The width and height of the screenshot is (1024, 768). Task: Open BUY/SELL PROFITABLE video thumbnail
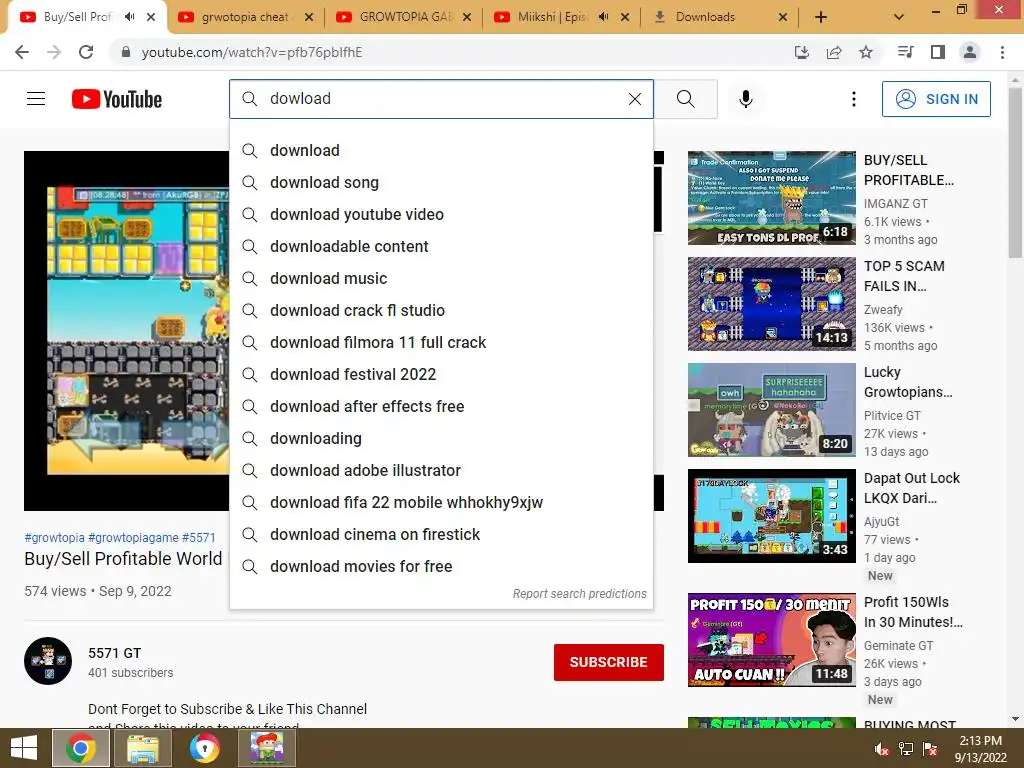(x=771, y=198)
